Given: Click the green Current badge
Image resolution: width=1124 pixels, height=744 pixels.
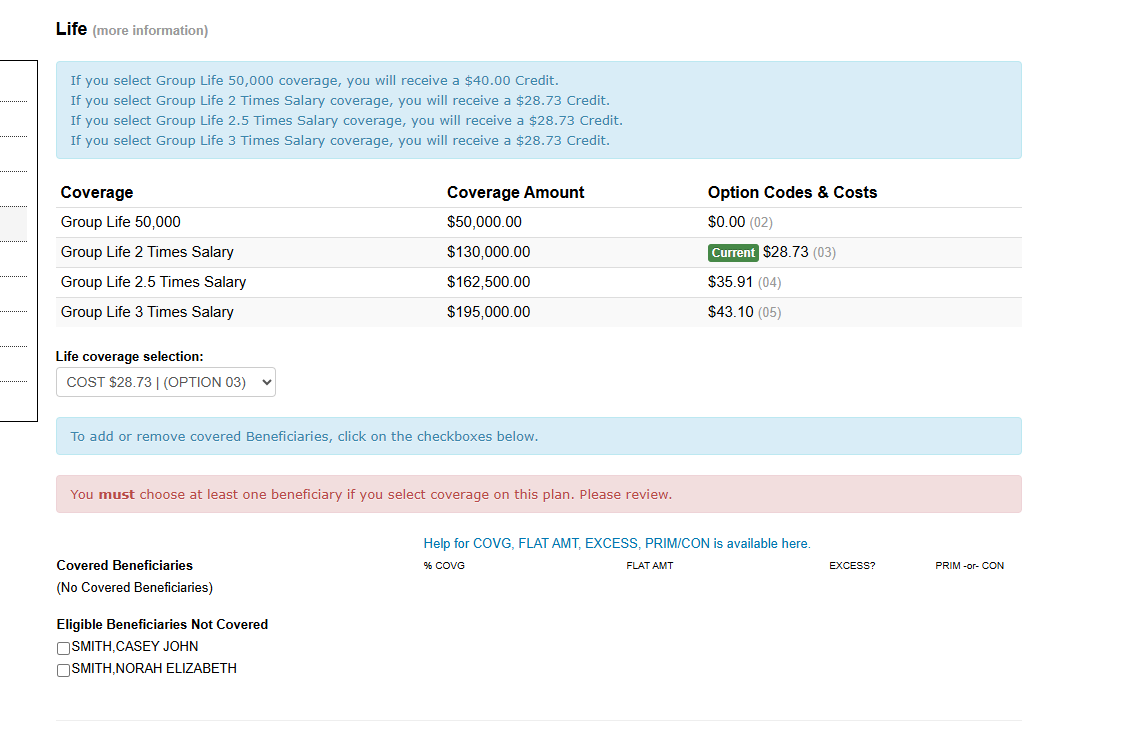Looking at the screenshot, I should click(x=733, y=252).
